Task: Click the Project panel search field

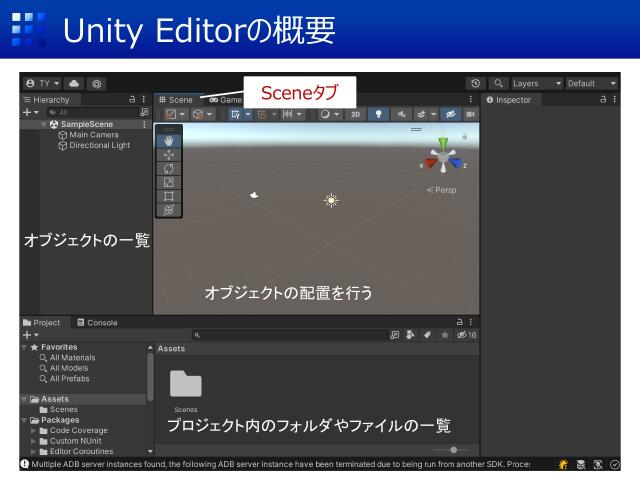Action: (x=290, y=335)
